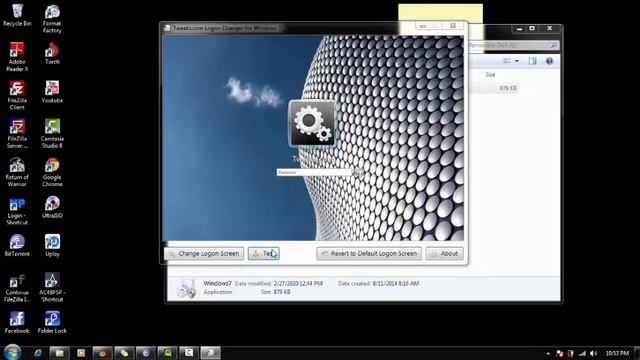Click the Explorer help question mark icon
Screen dimensions: 640x360
(x=549, y=61)
